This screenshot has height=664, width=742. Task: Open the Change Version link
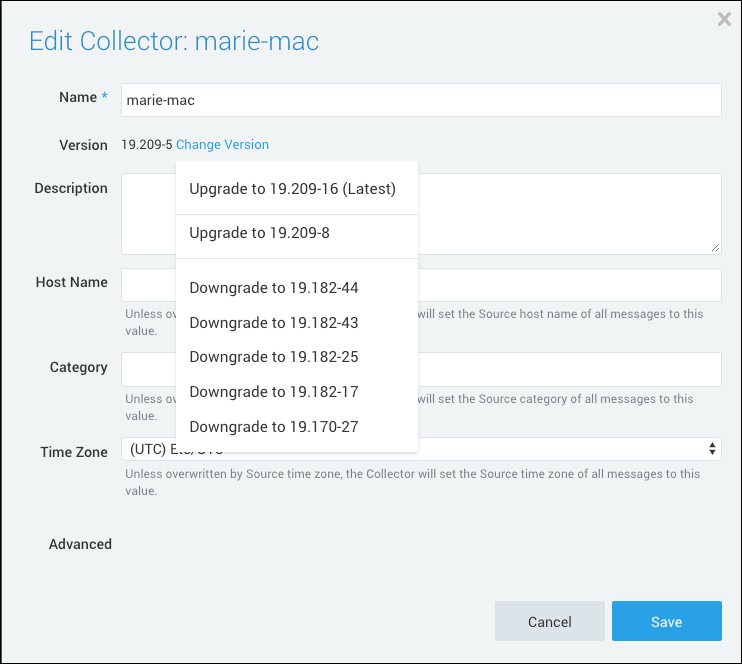[222, 145]
